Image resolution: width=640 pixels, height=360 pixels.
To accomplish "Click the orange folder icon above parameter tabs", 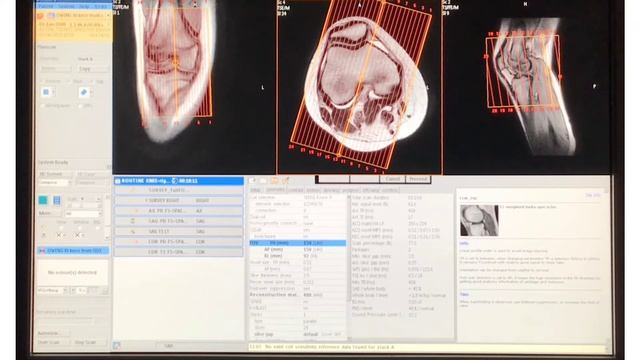I will (x=274, y=180).
